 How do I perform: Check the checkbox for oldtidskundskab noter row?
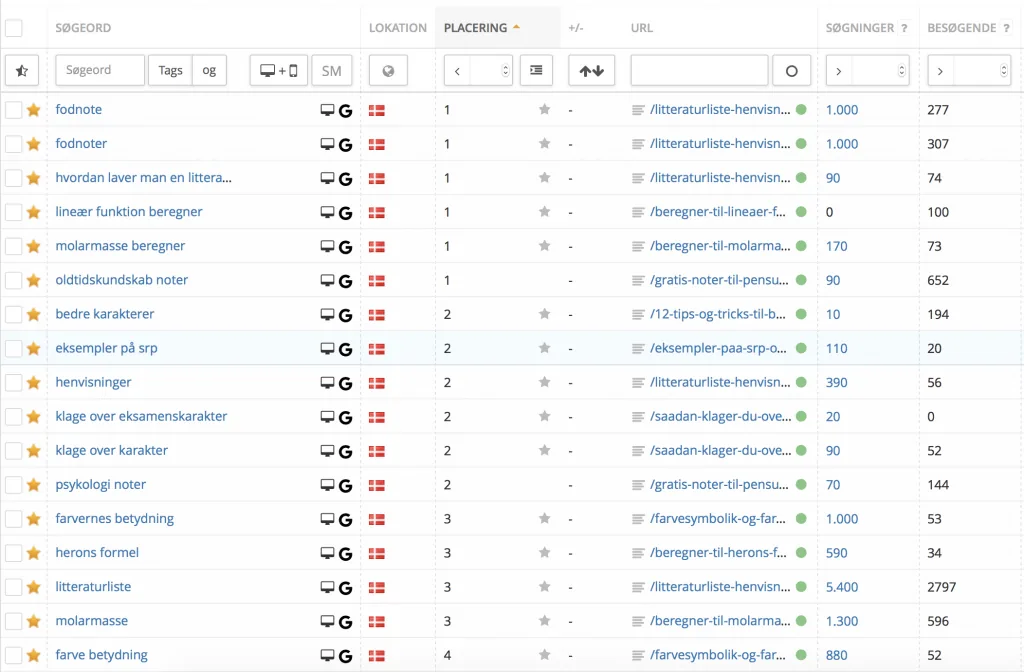14,280
